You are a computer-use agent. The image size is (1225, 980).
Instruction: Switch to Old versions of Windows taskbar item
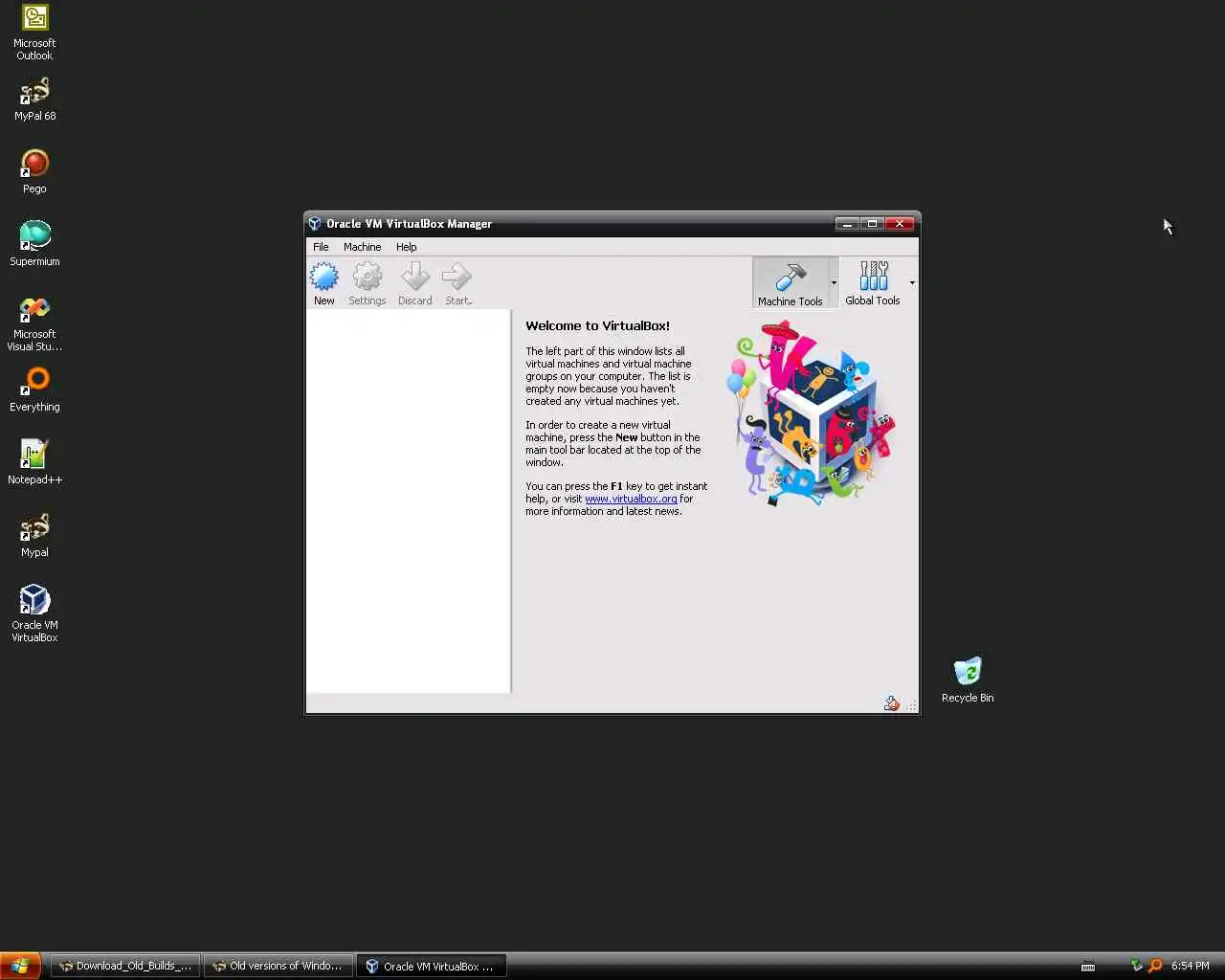tap(278, 967)
